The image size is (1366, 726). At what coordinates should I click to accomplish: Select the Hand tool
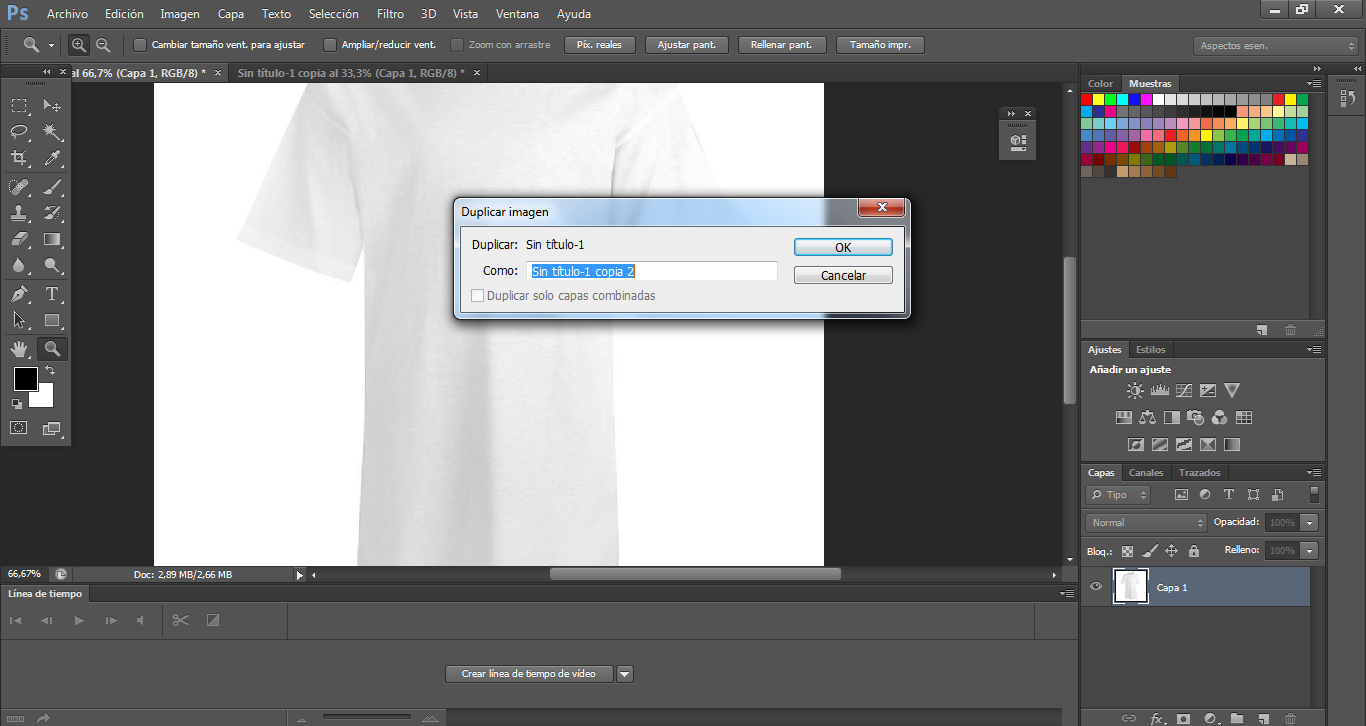19,349
